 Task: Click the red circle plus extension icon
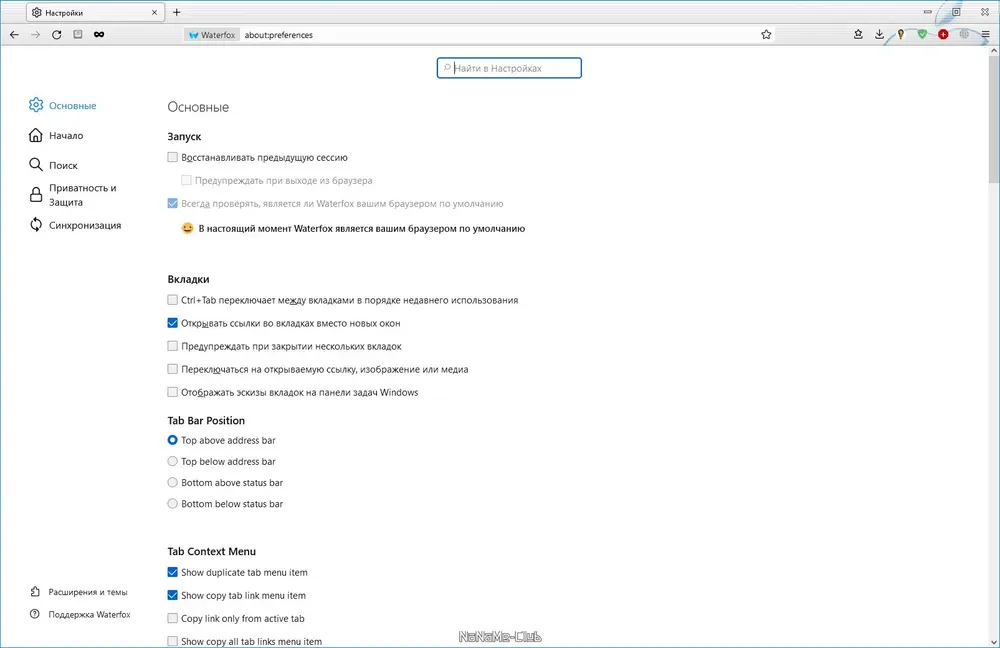943,34
